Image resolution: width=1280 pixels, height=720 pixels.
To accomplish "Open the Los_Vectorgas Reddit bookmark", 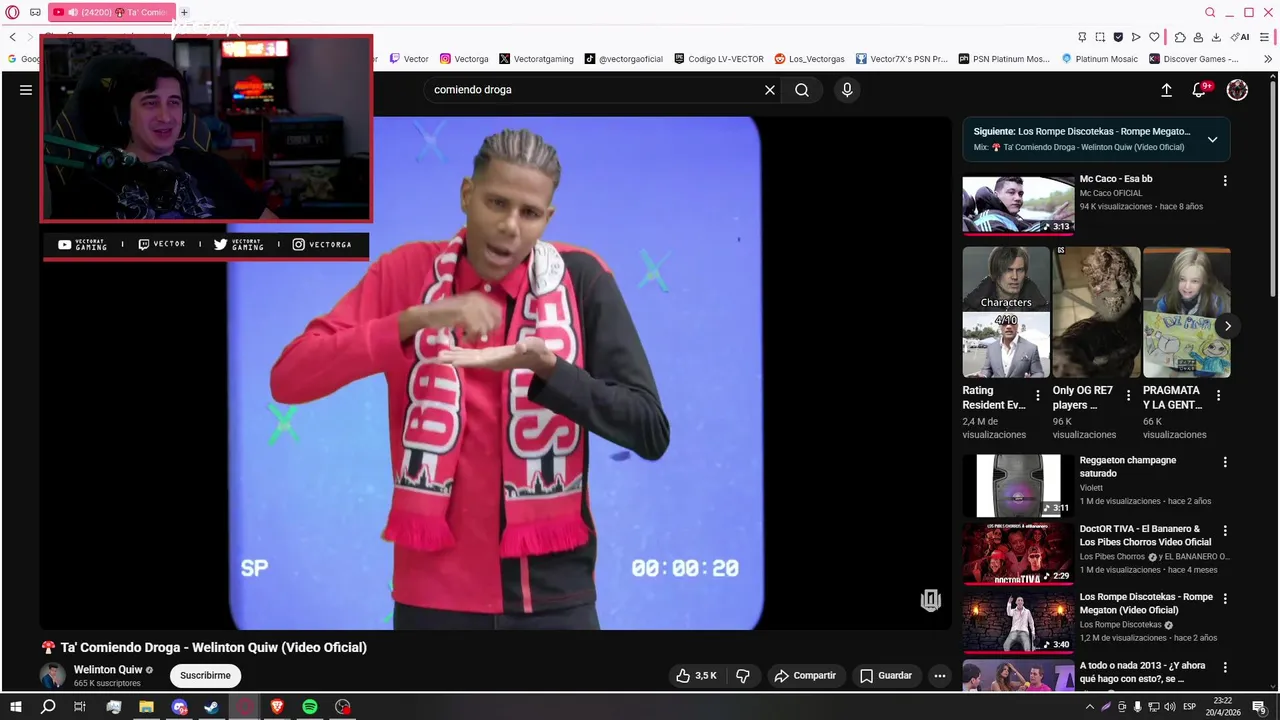I will (809, 59).
